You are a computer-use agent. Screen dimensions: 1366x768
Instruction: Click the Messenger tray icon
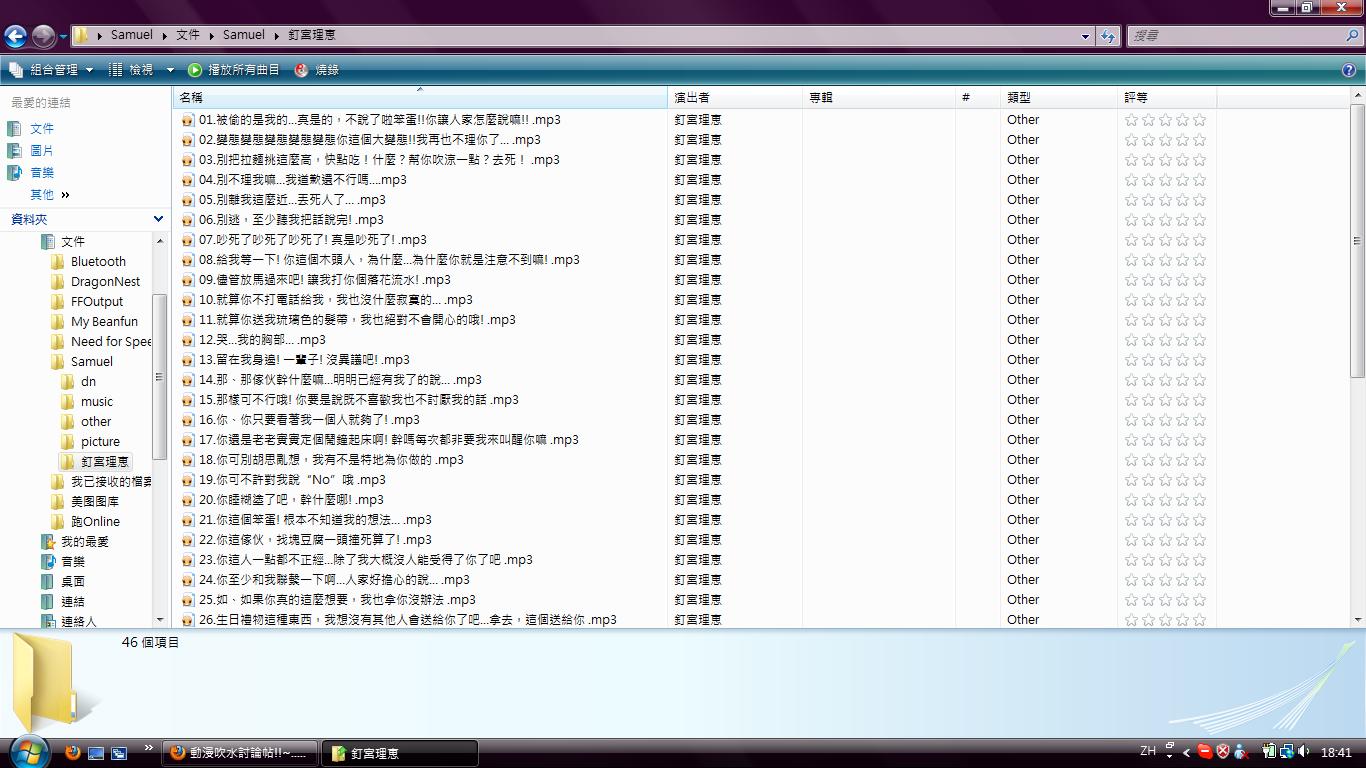(1240, 752)
